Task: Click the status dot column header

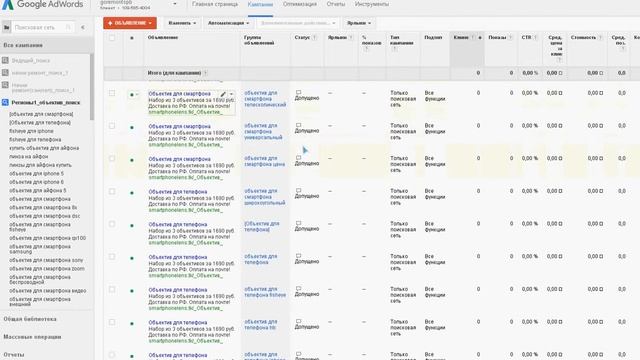Action: tap(131, 38)
